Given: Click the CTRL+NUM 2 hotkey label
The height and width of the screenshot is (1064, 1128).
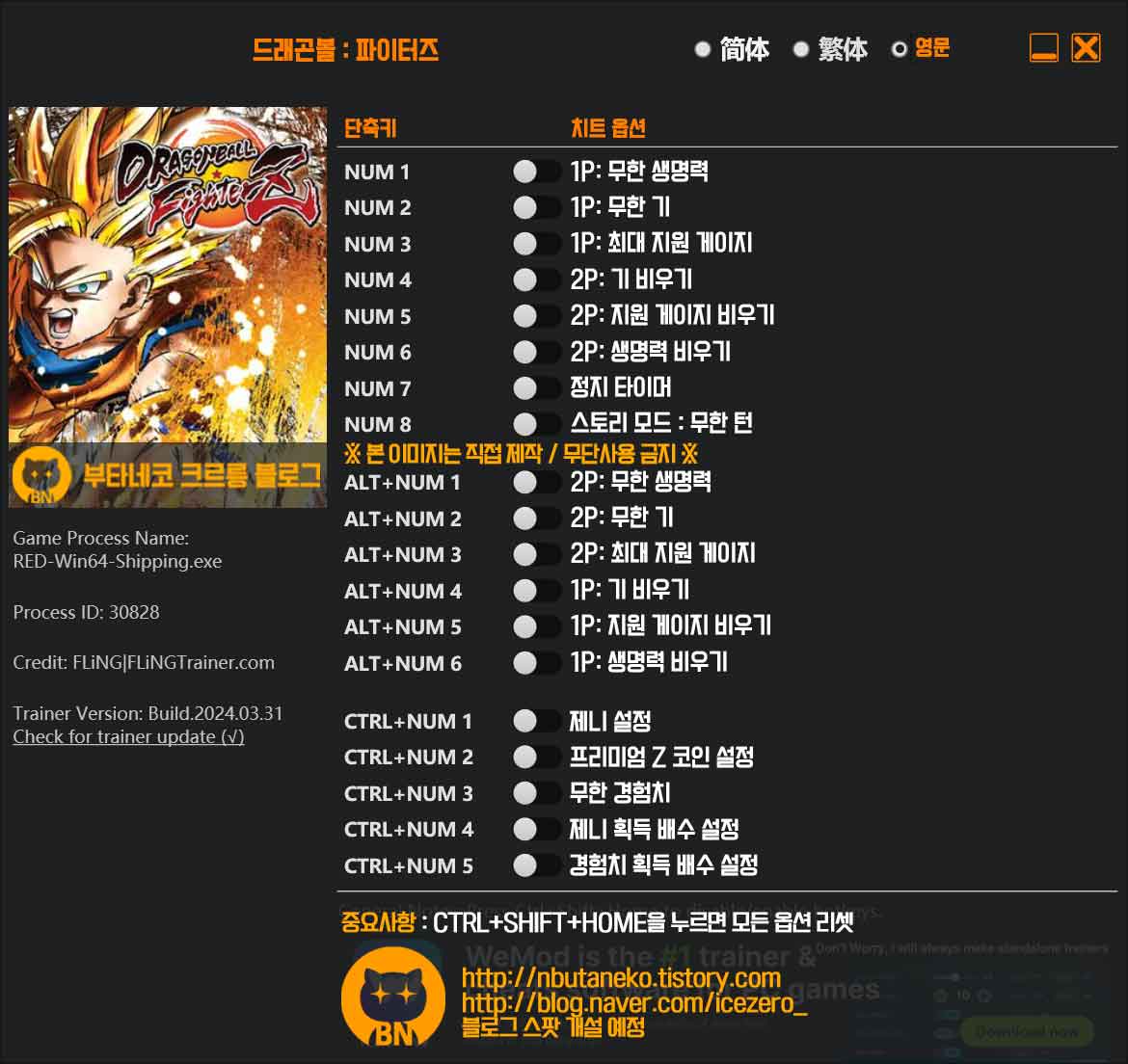Looking at the screenshot, I should [x=409, y=758].
